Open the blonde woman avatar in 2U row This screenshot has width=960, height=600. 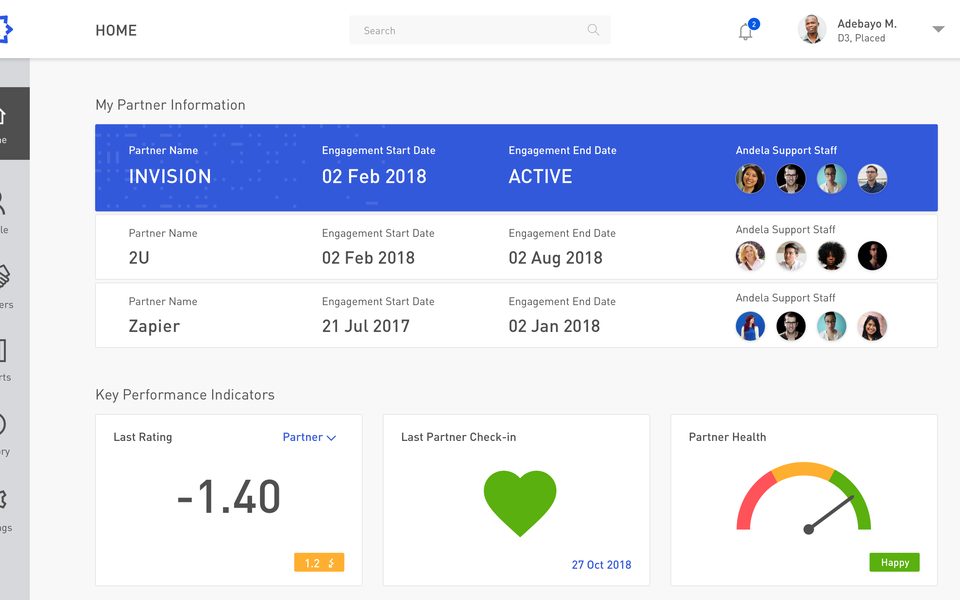pyautogui.click(x=750, y=256)
